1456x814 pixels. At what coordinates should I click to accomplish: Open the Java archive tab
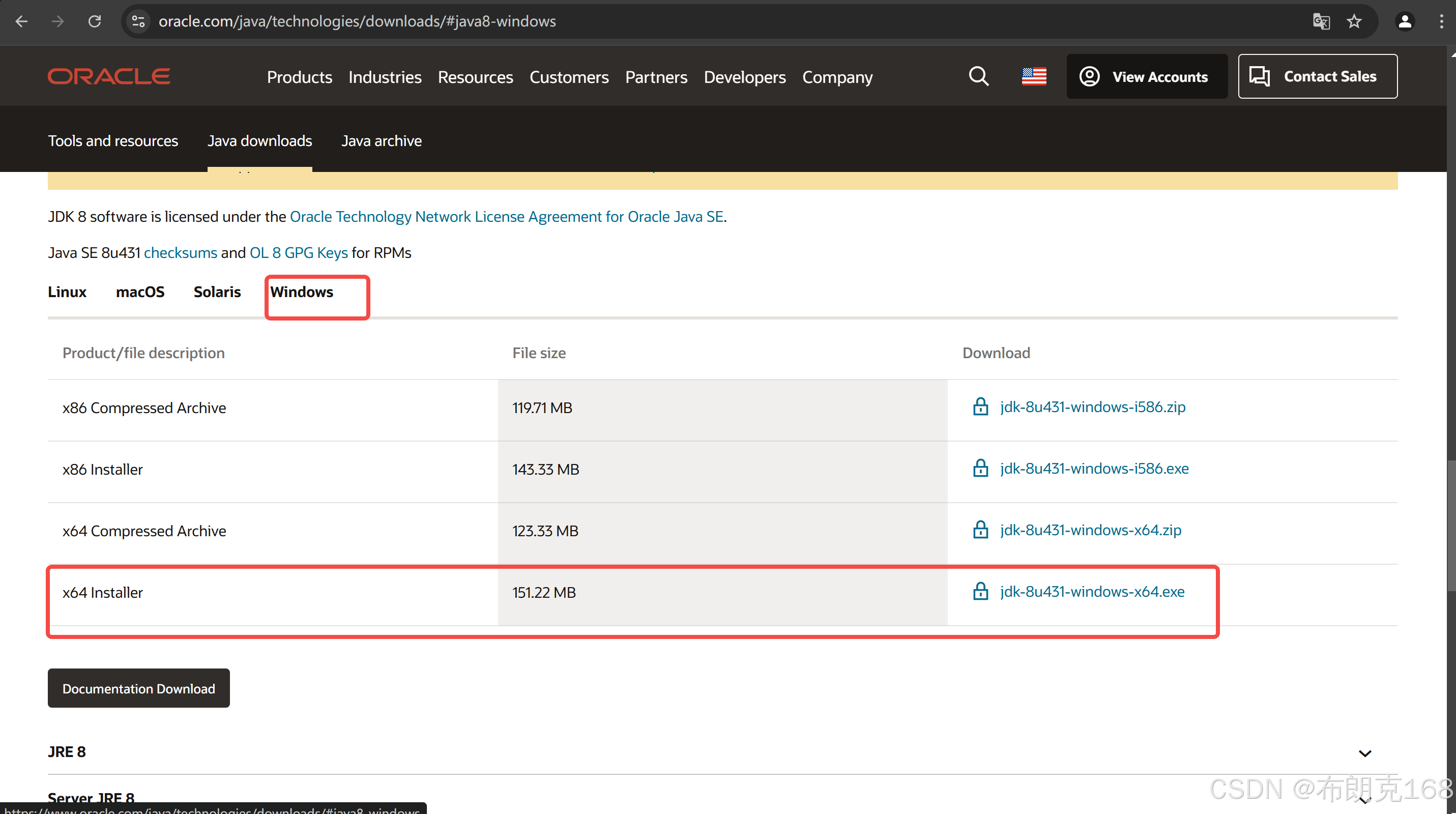click(x=381, y=141)
